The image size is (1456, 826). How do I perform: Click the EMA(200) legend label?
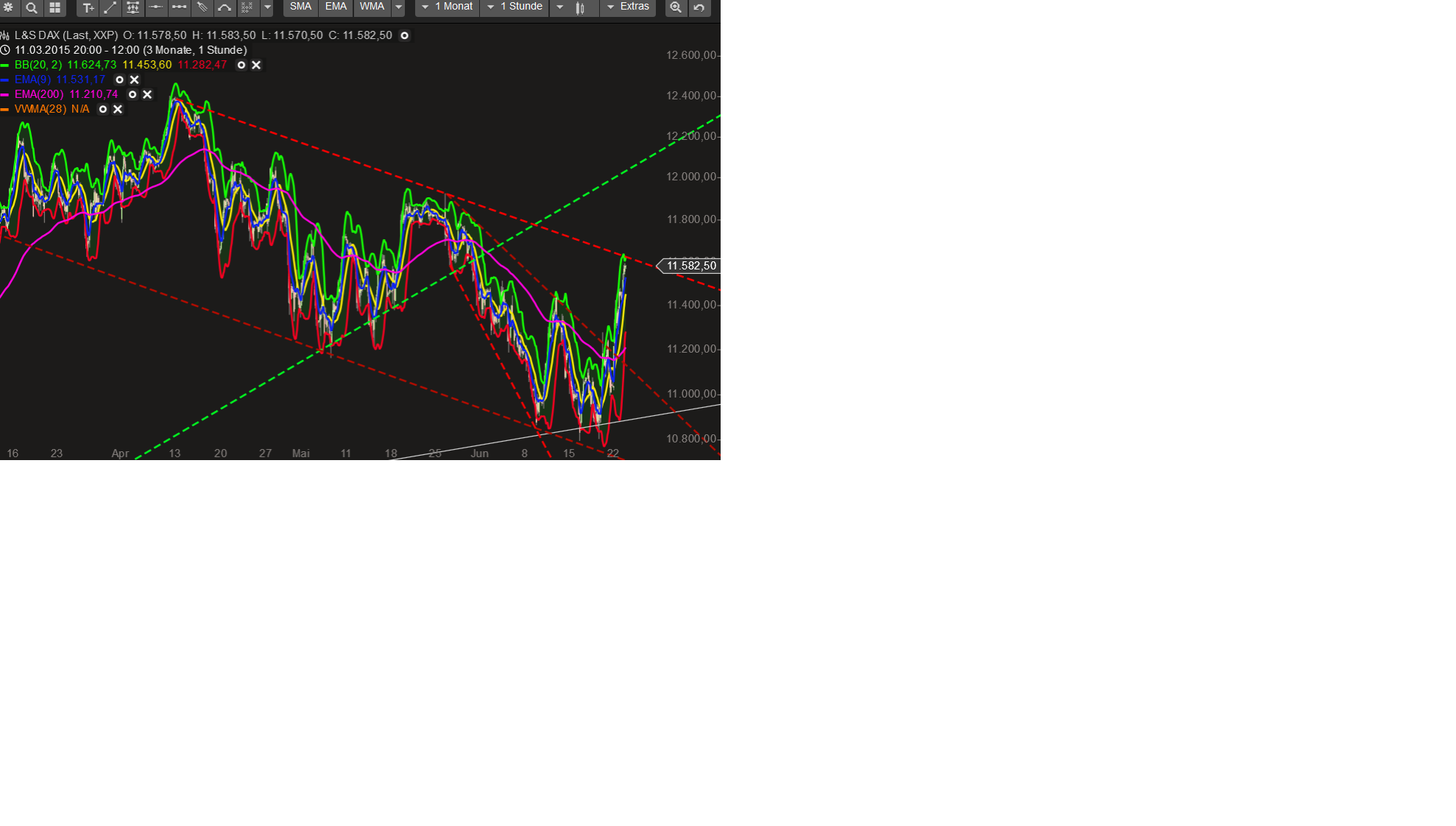[39, 94]
